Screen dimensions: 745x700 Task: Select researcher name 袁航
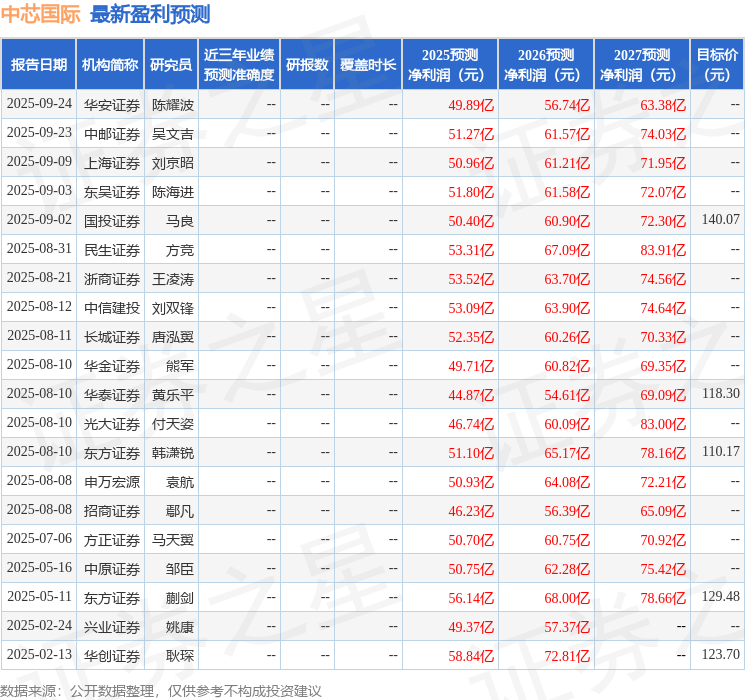pos(180,482)
